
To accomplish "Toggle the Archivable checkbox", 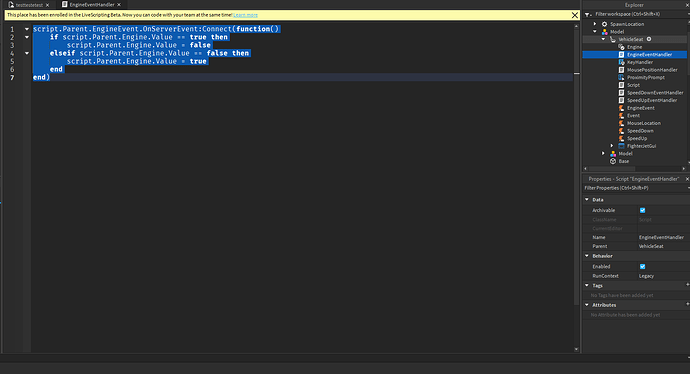I will coord(642,210).
